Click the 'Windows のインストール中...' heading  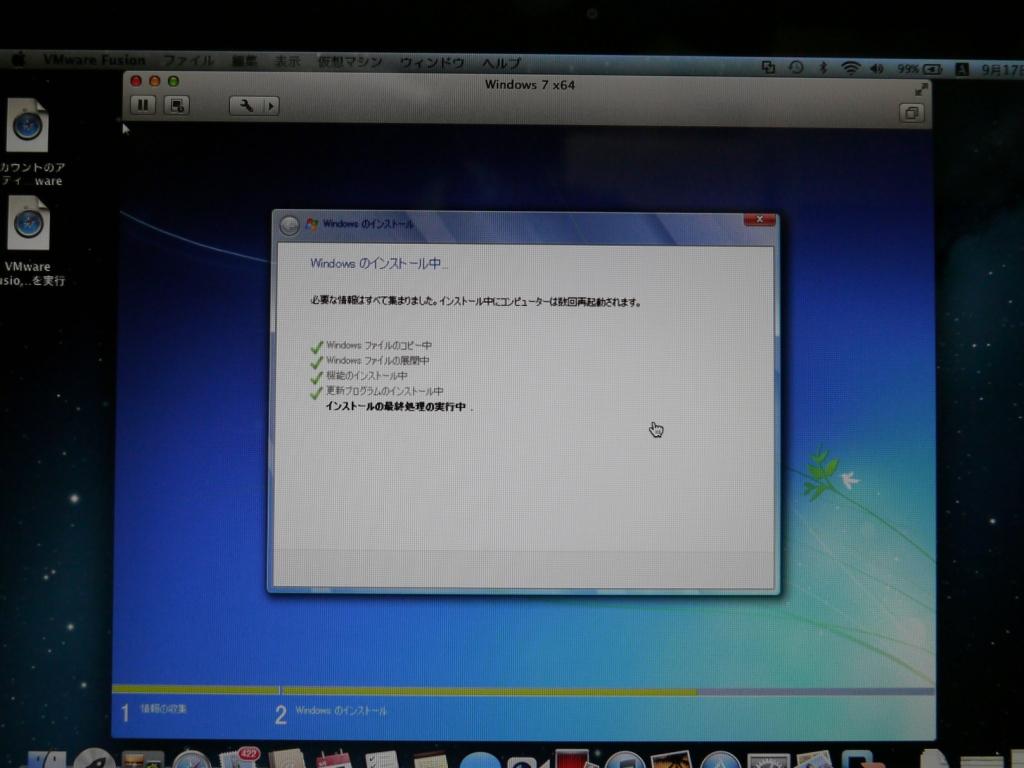pyautogui.click(x=379, y=263)
